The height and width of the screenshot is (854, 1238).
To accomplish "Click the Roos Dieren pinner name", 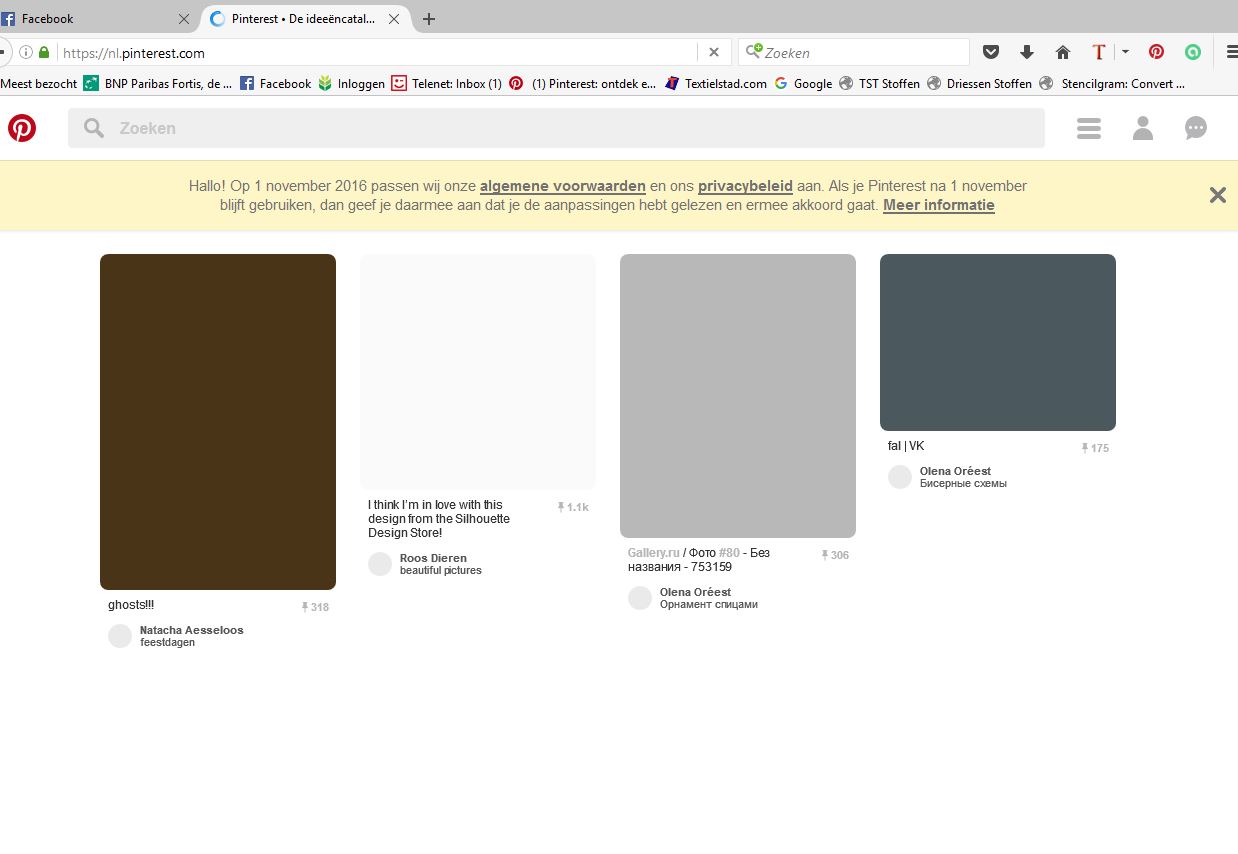I will click(x=433, y=558).
